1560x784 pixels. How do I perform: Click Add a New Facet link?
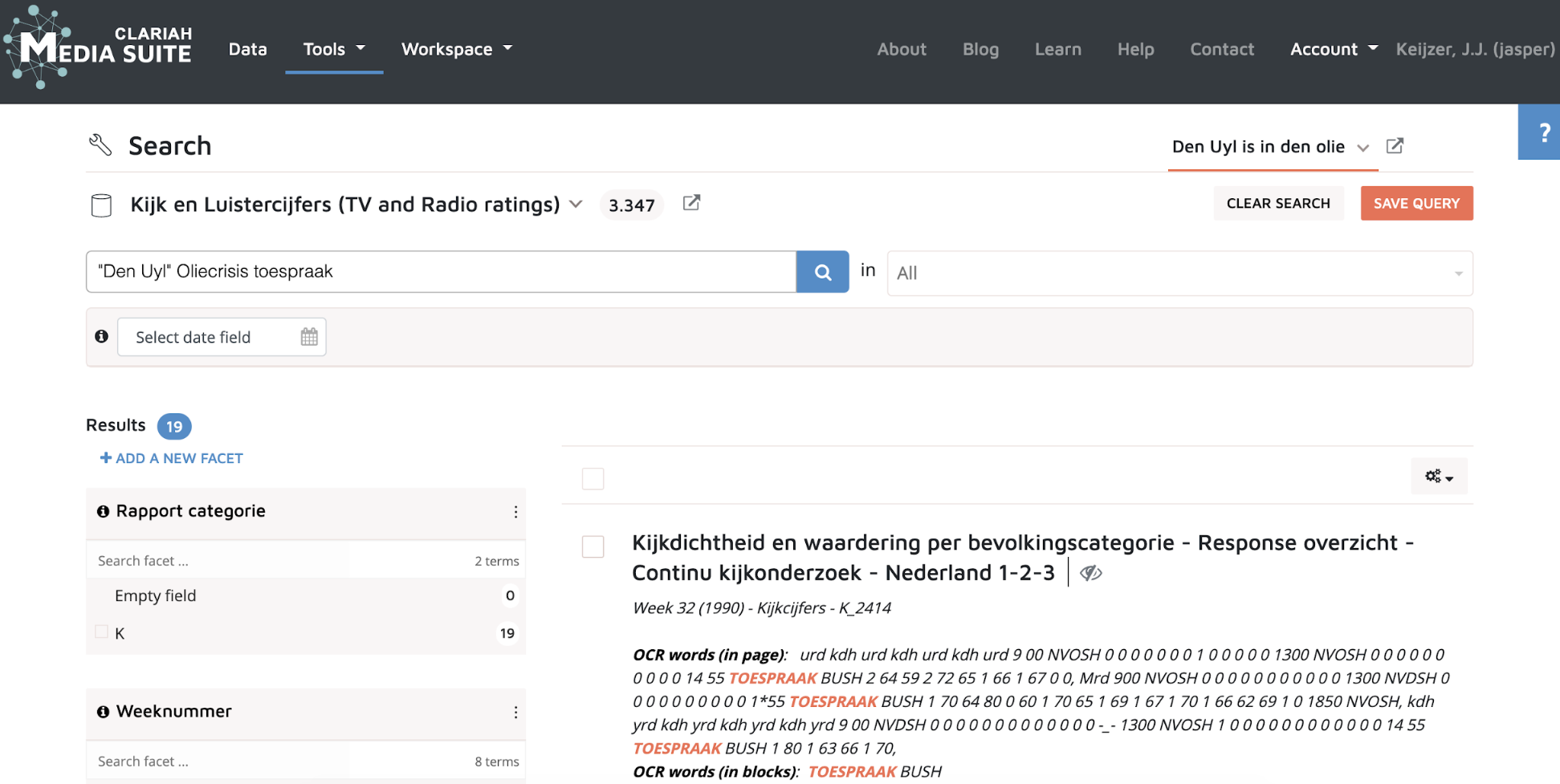171,458
